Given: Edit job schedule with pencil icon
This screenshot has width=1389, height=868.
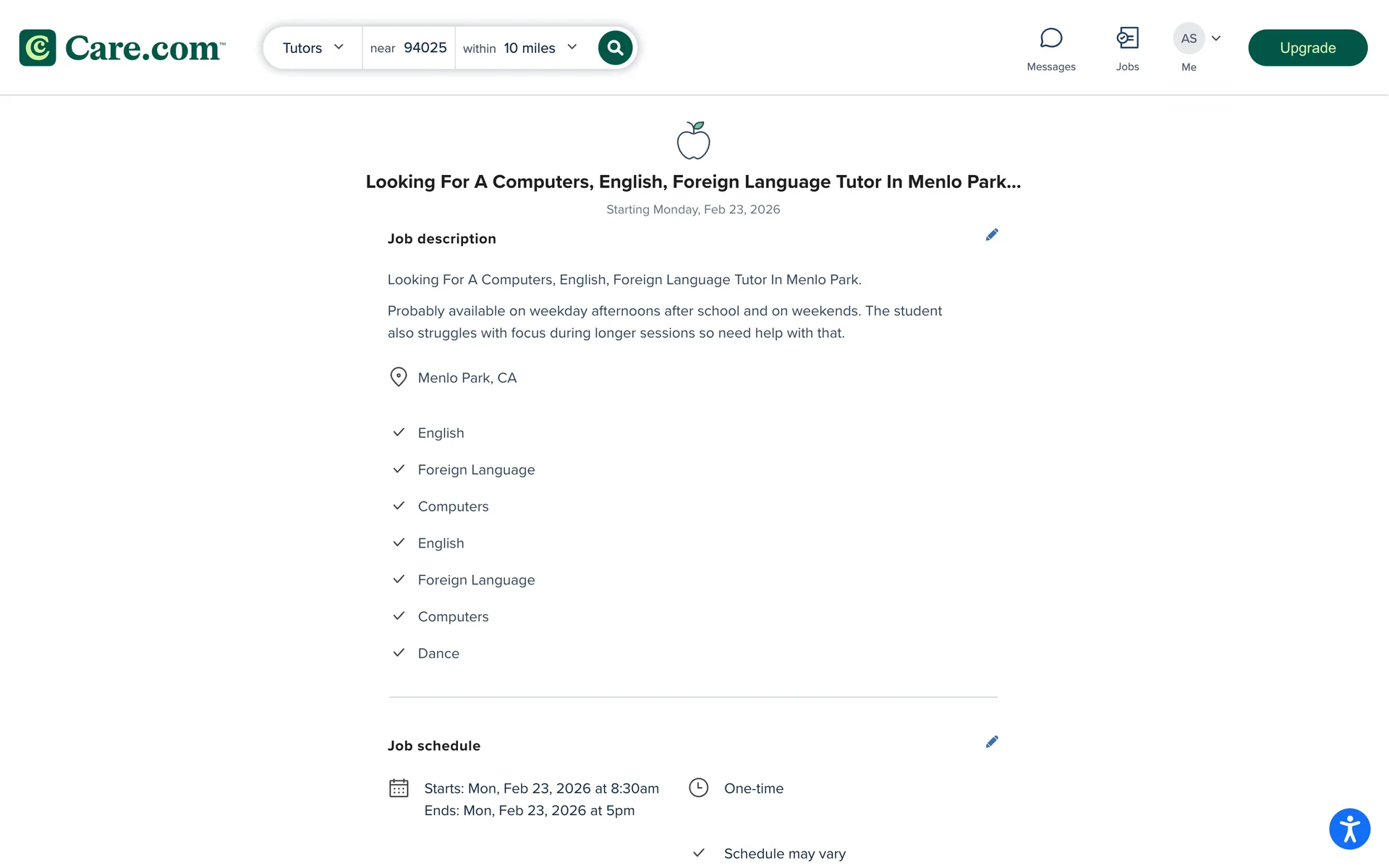Looking at the screenshot, I should (x=992, y=742).
